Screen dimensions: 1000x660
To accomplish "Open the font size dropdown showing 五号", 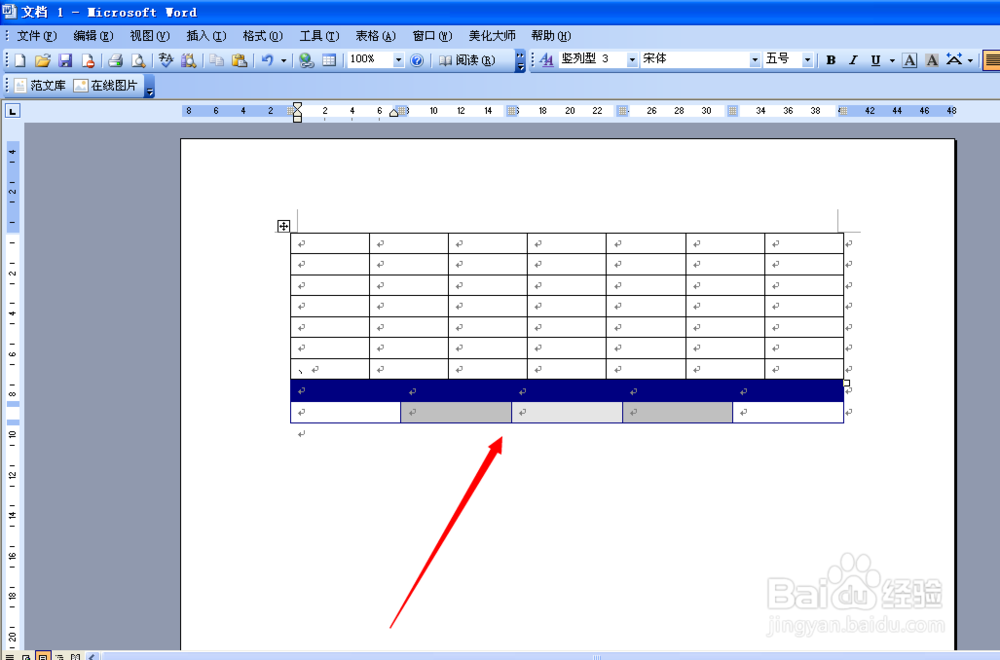I will [807, 60].
